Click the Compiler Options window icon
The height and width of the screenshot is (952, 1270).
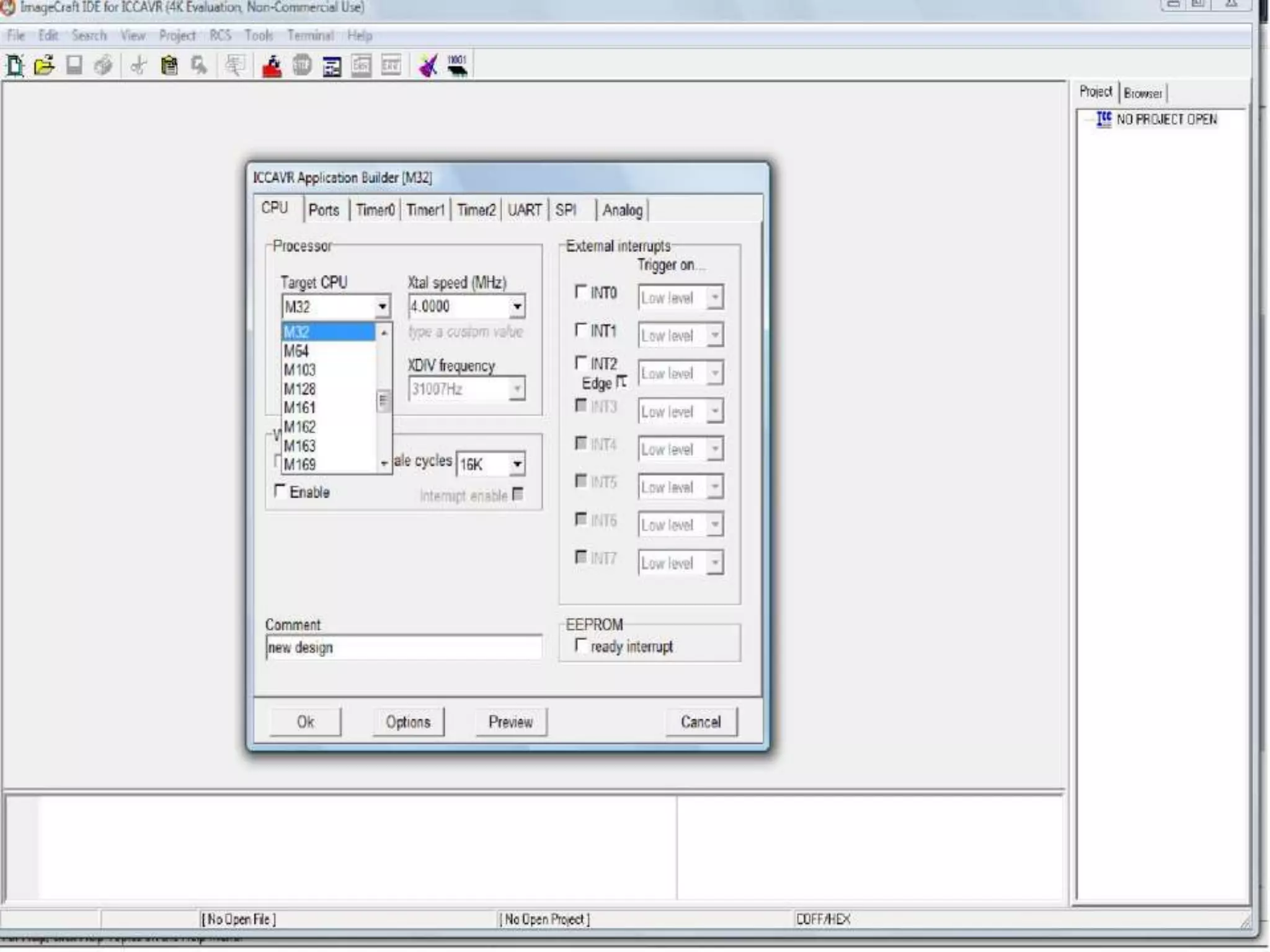click(332, 66)
